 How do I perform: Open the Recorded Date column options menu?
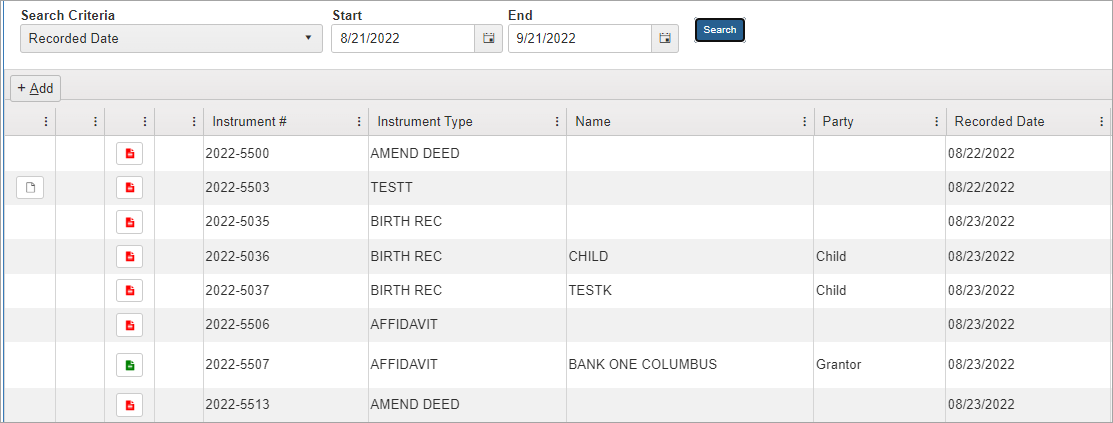1101,122
